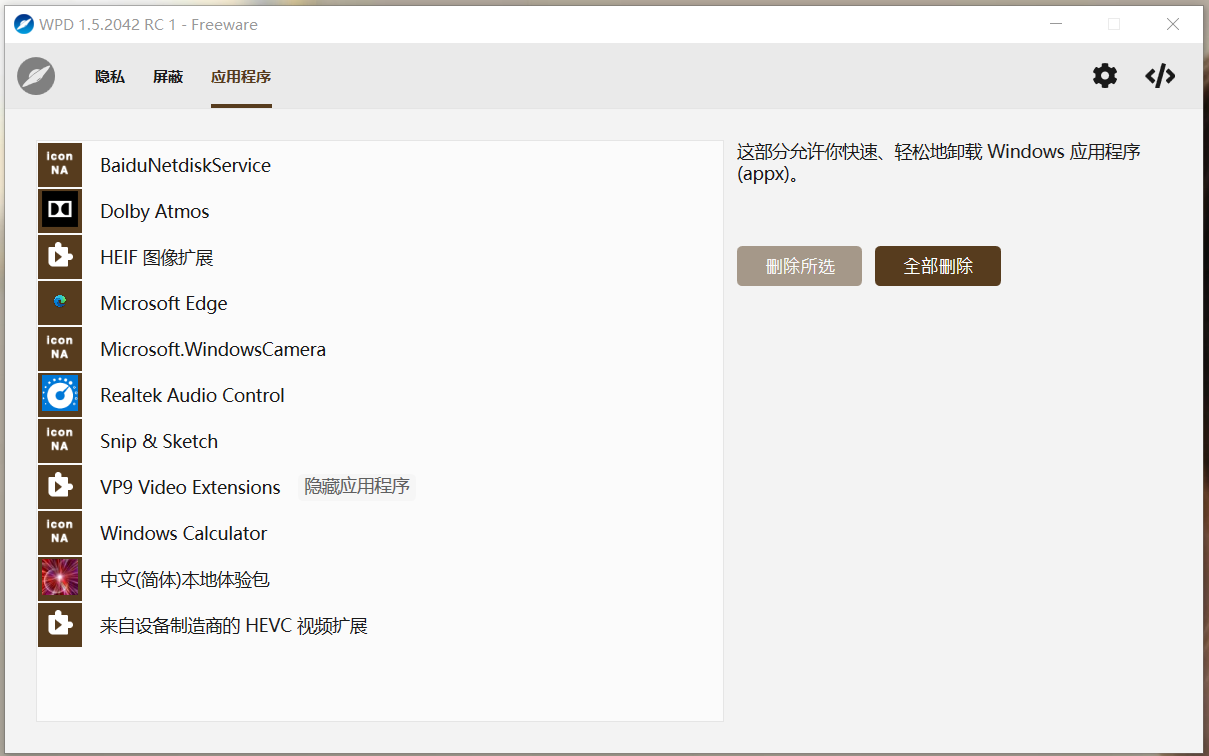Select the Realtek Audio Control name
Screen dimensions: 1209x756
pyautogui.click(x=193, y=396)
